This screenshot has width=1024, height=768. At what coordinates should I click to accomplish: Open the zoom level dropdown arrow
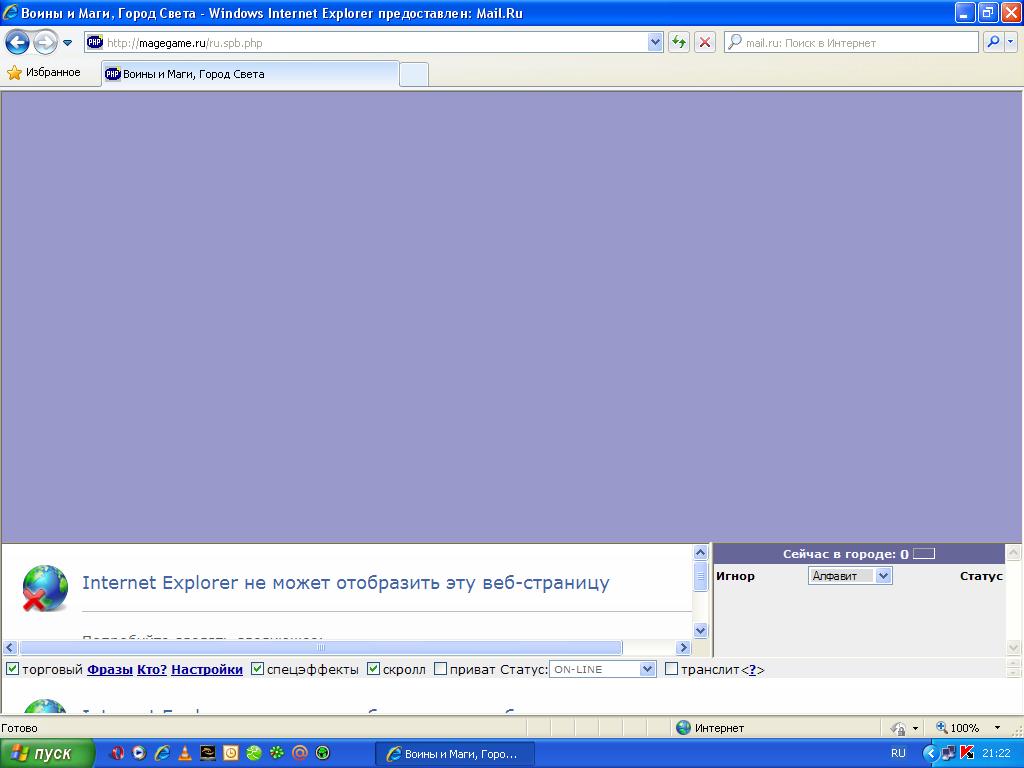tap(997, 728)
